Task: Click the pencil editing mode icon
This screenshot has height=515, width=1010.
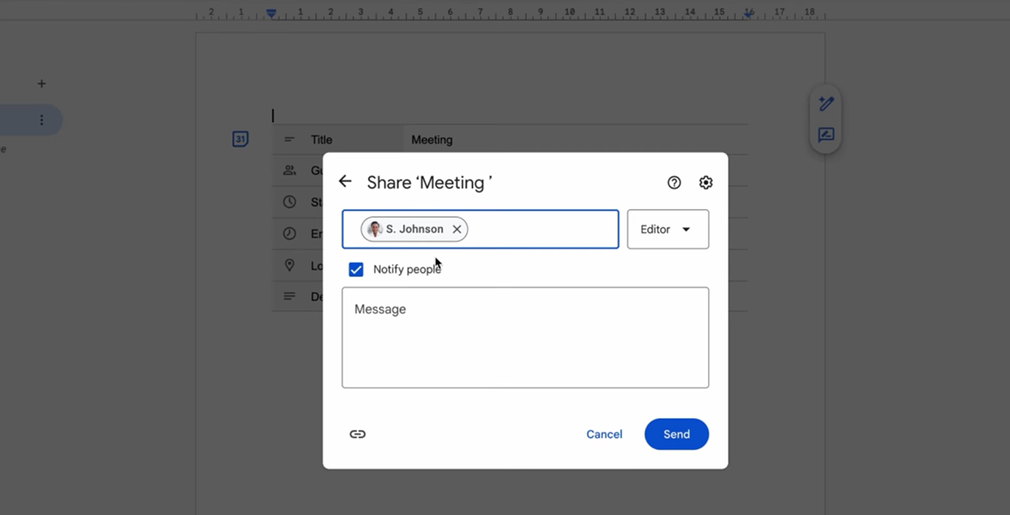Action: (x=826, y=104)
